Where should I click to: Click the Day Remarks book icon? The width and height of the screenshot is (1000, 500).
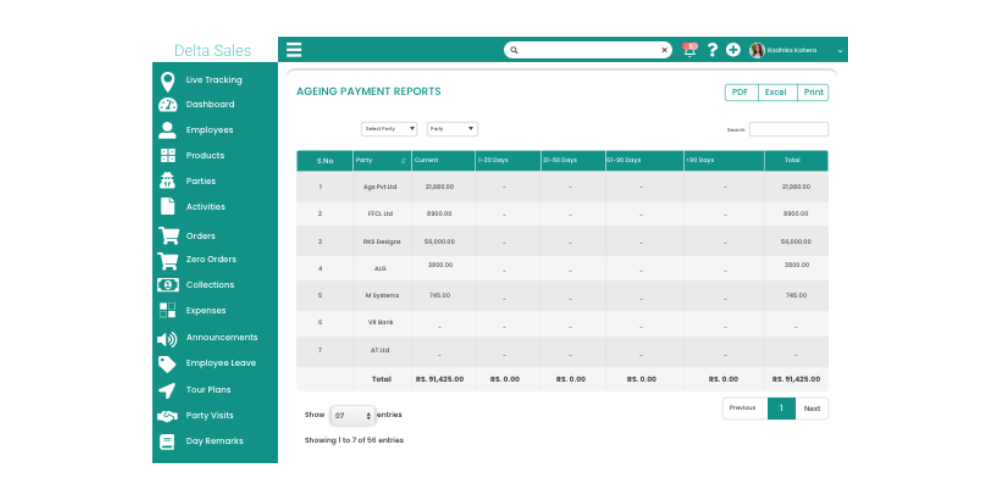click(x=167, y=442)
